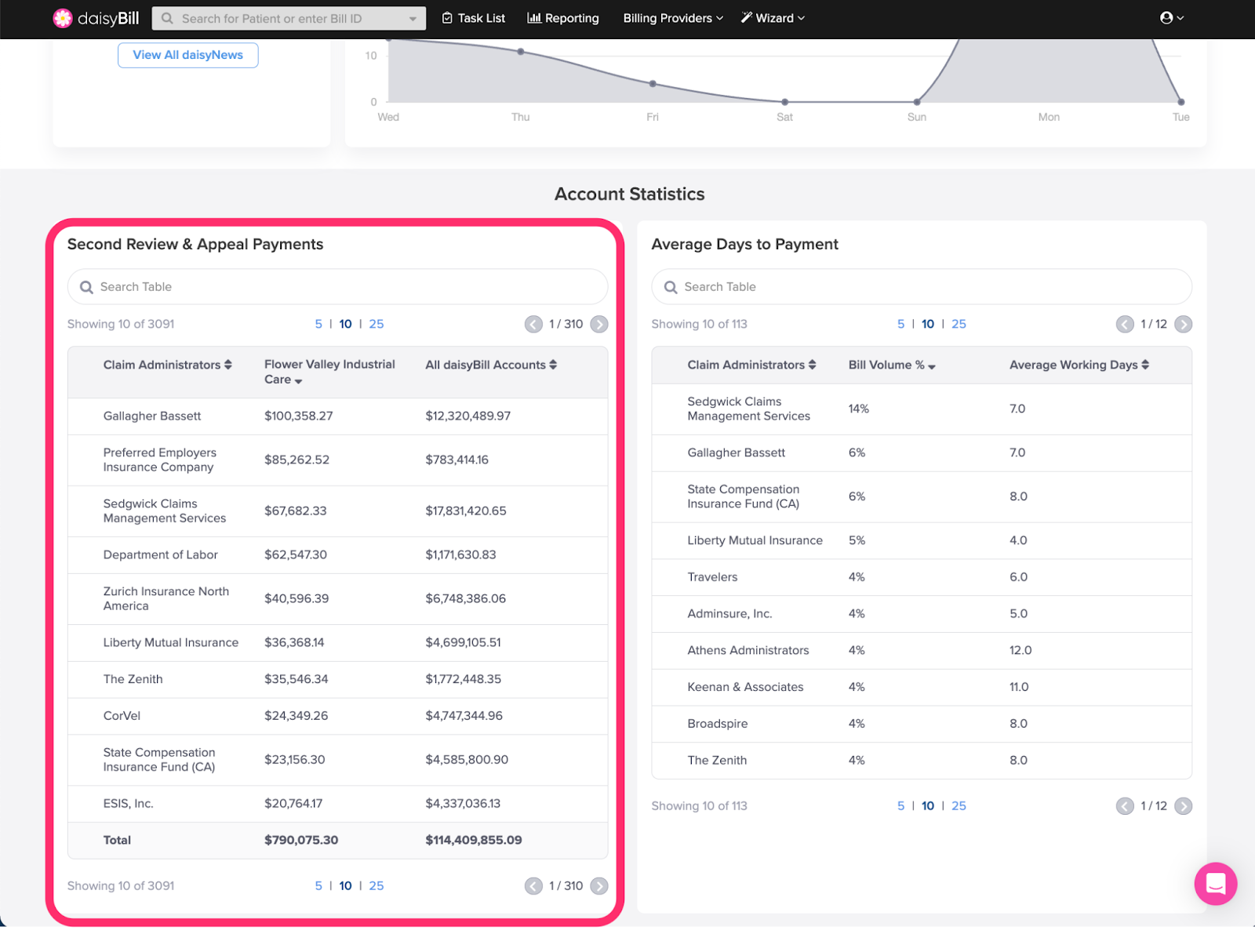Go to previous page above Second Review table
Viewport: 1255px width, 952px height.
click(x=533, y=324)
